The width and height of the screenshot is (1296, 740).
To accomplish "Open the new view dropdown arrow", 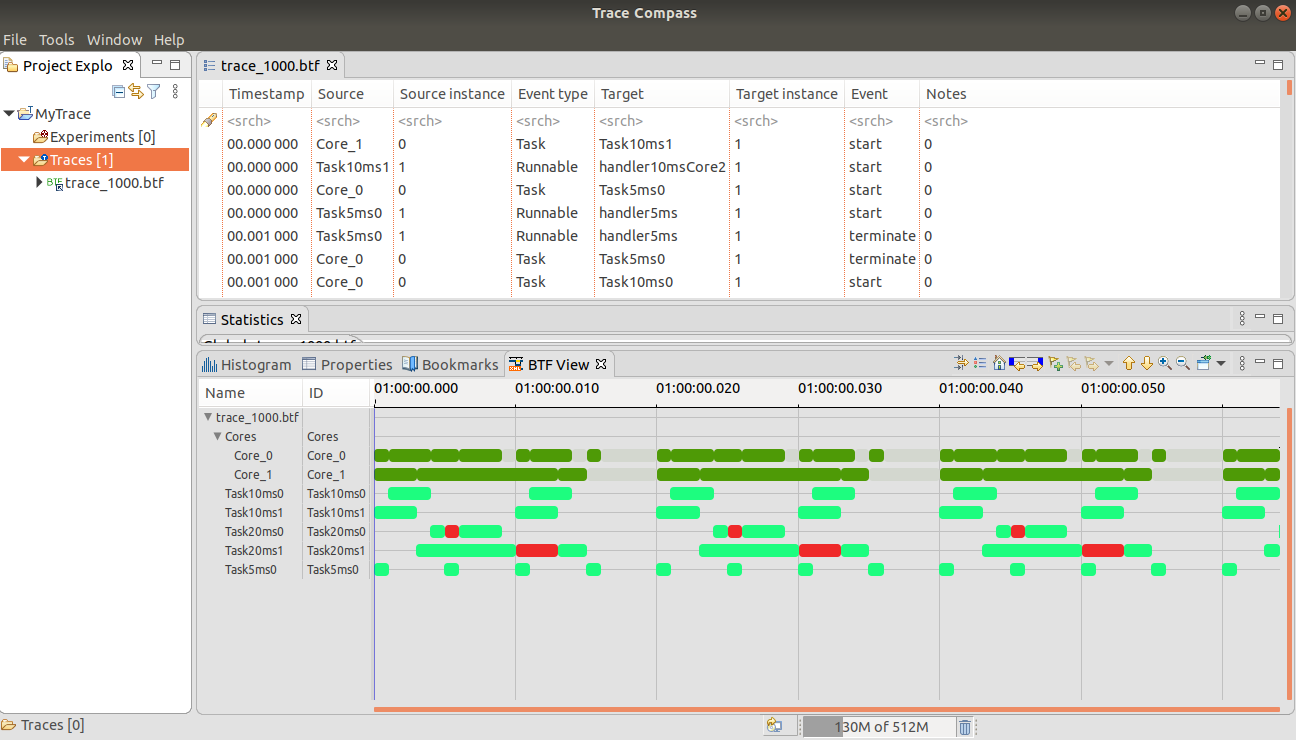I will click(1221, 363).
